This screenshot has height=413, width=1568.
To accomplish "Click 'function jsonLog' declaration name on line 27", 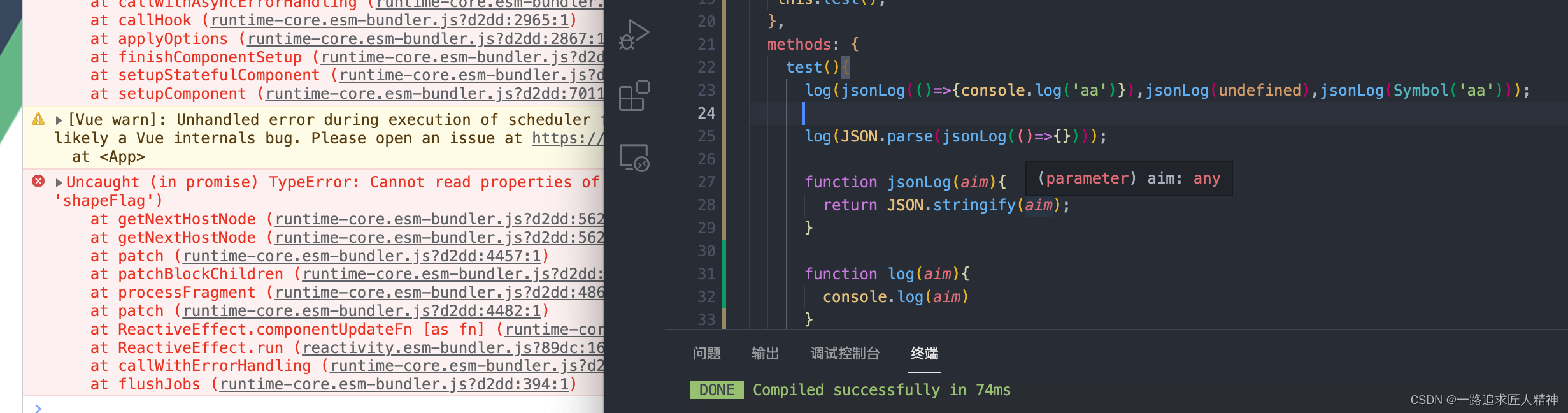I will tap(919, 182).
